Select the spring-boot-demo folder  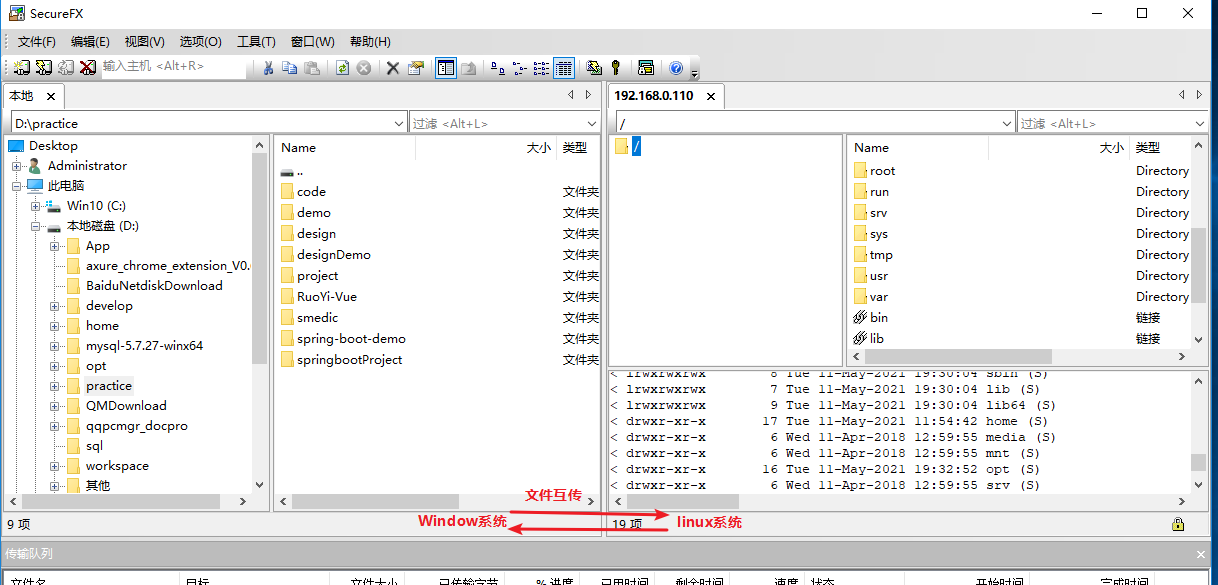point(351,338)
